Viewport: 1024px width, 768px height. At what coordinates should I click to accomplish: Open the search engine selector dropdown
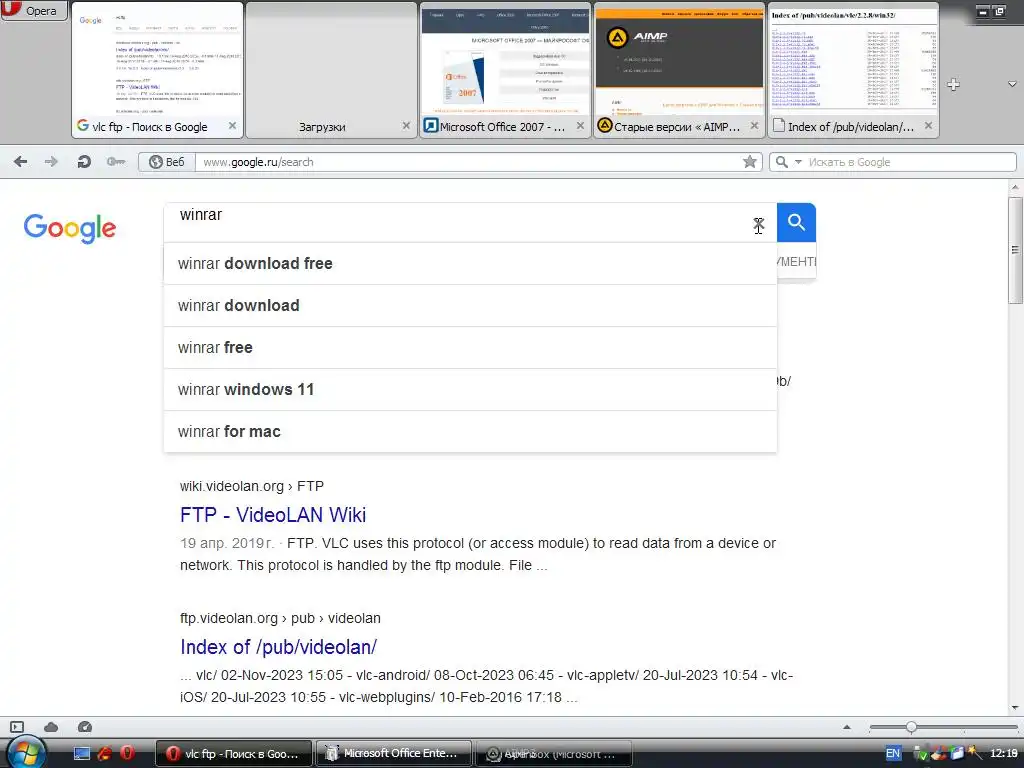pos(787,162)
